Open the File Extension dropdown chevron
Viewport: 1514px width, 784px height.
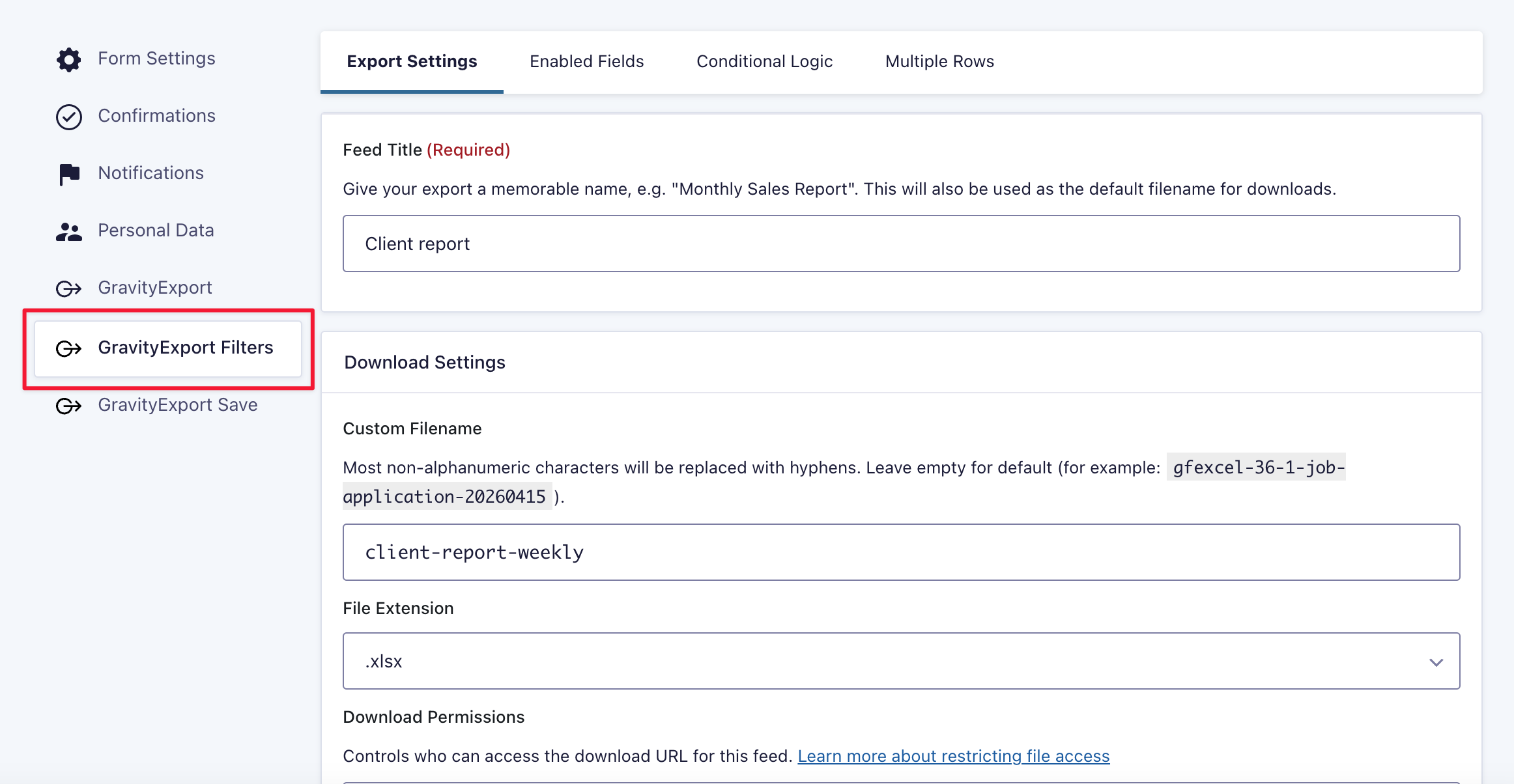[x=1436, y=662]
